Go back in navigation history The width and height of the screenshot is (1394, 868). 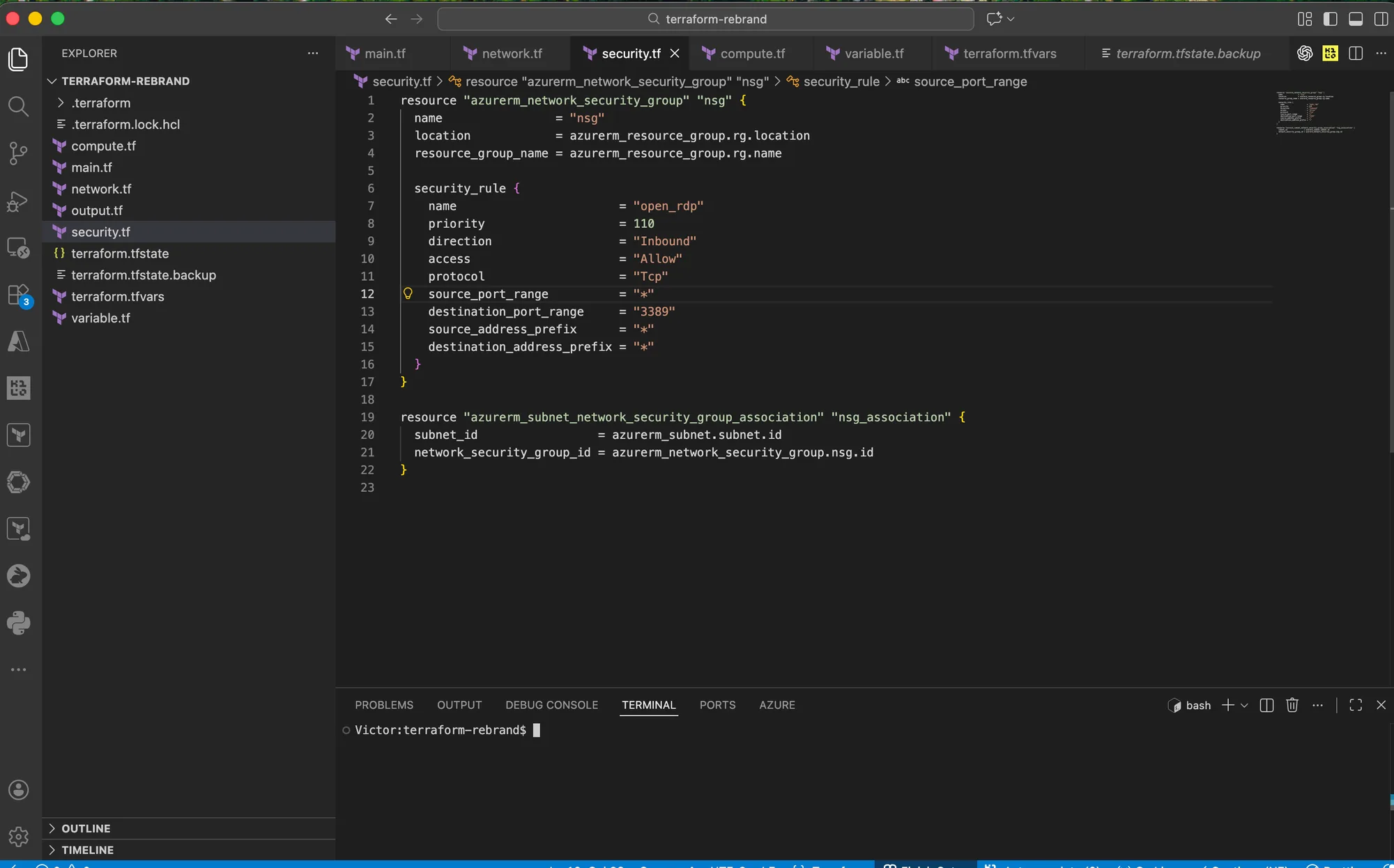coord(391,19)
